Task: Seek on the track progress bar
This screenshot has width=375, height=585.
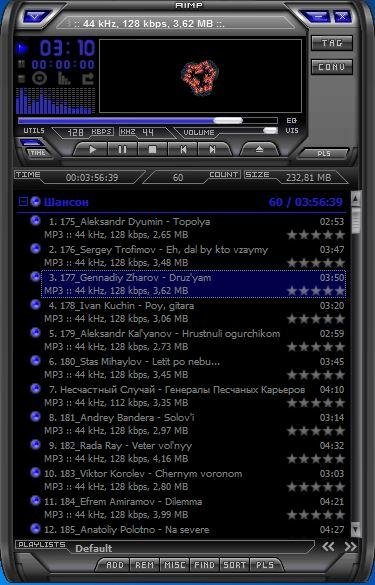Action: pos(148,121)
